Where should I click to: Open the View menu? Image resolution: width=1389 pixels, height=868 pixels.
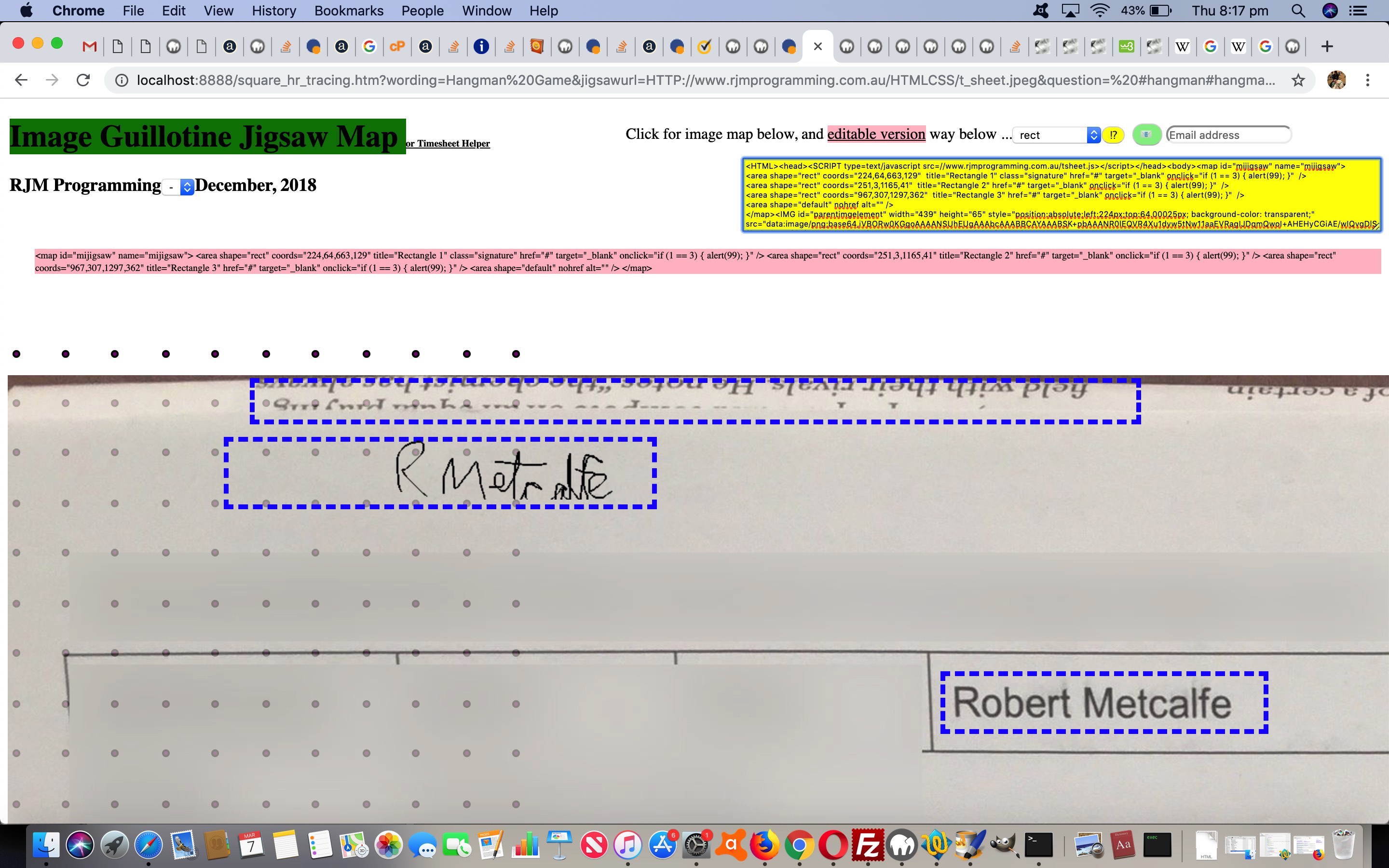[218, 11]
